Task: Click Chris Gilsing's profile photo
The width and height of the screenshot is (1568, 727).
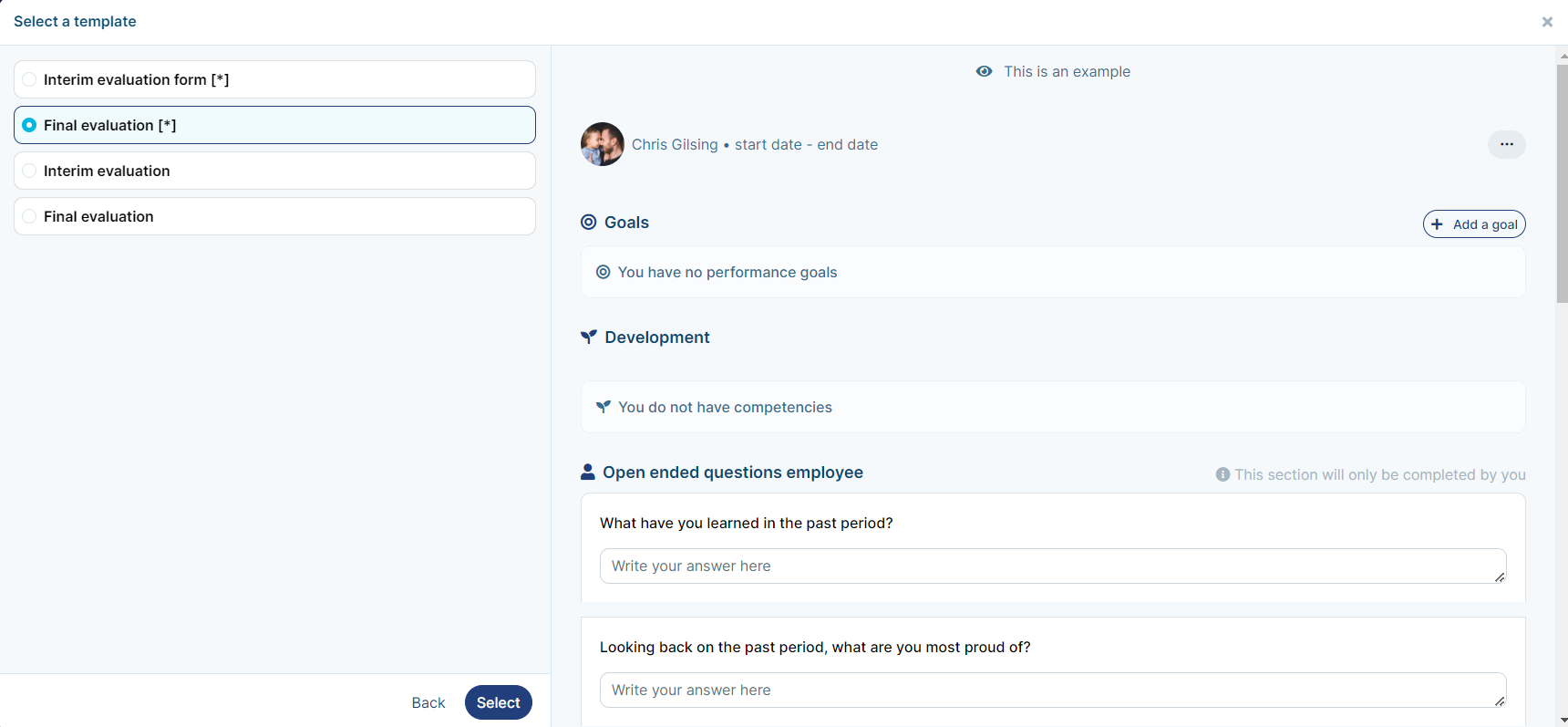Action: pyautogui.click(x=602, y=144)
